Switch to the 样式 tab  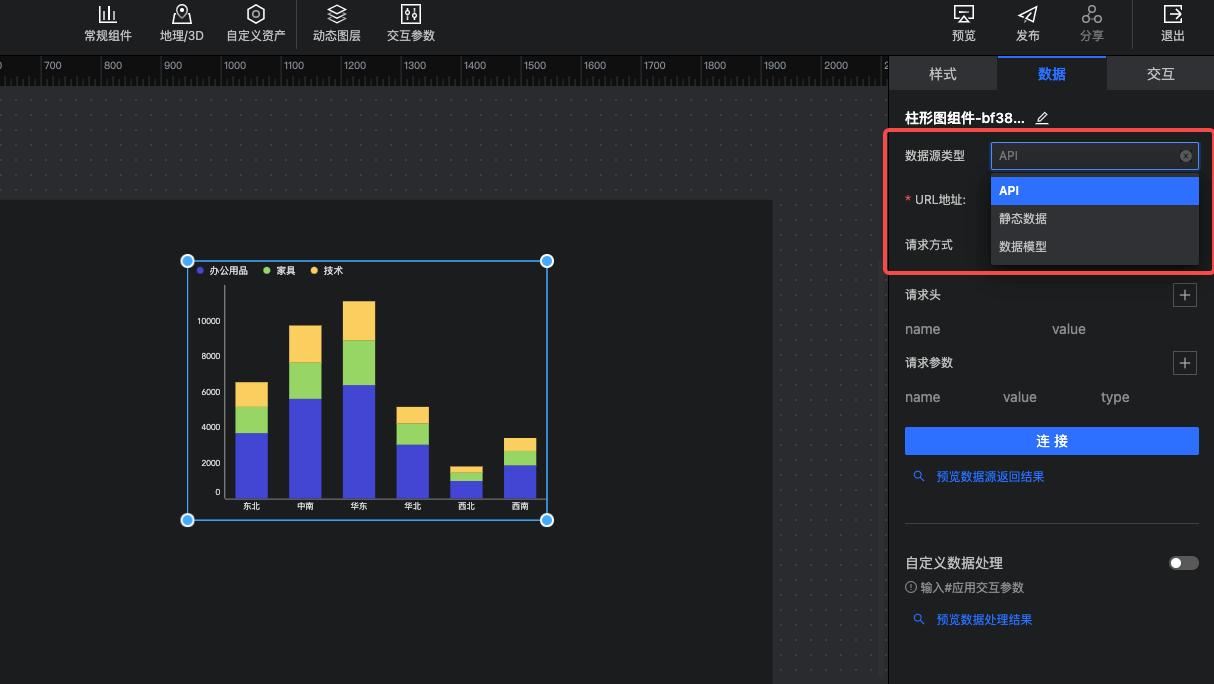943,74
